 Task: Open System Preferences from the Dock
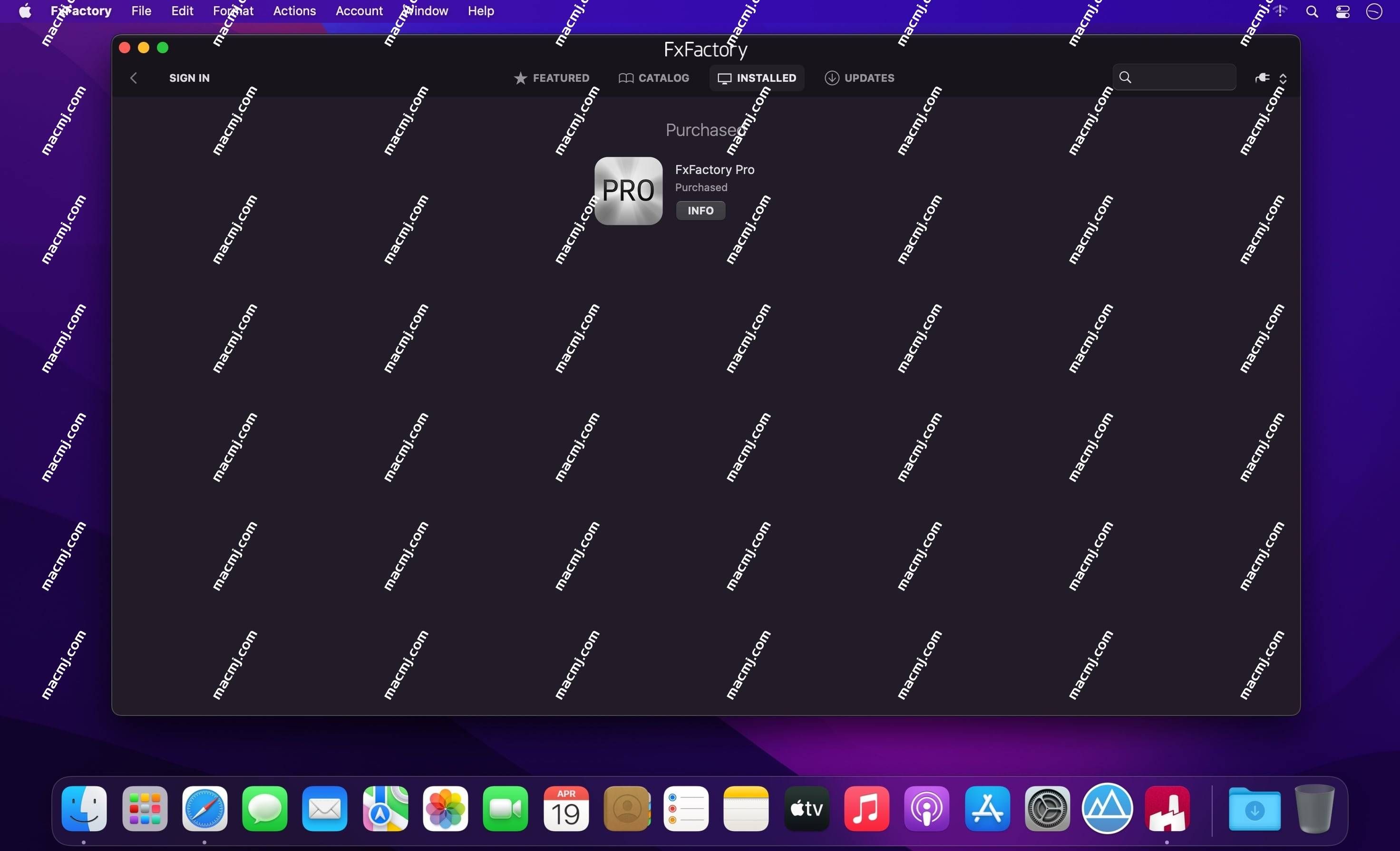[1048, 809]
